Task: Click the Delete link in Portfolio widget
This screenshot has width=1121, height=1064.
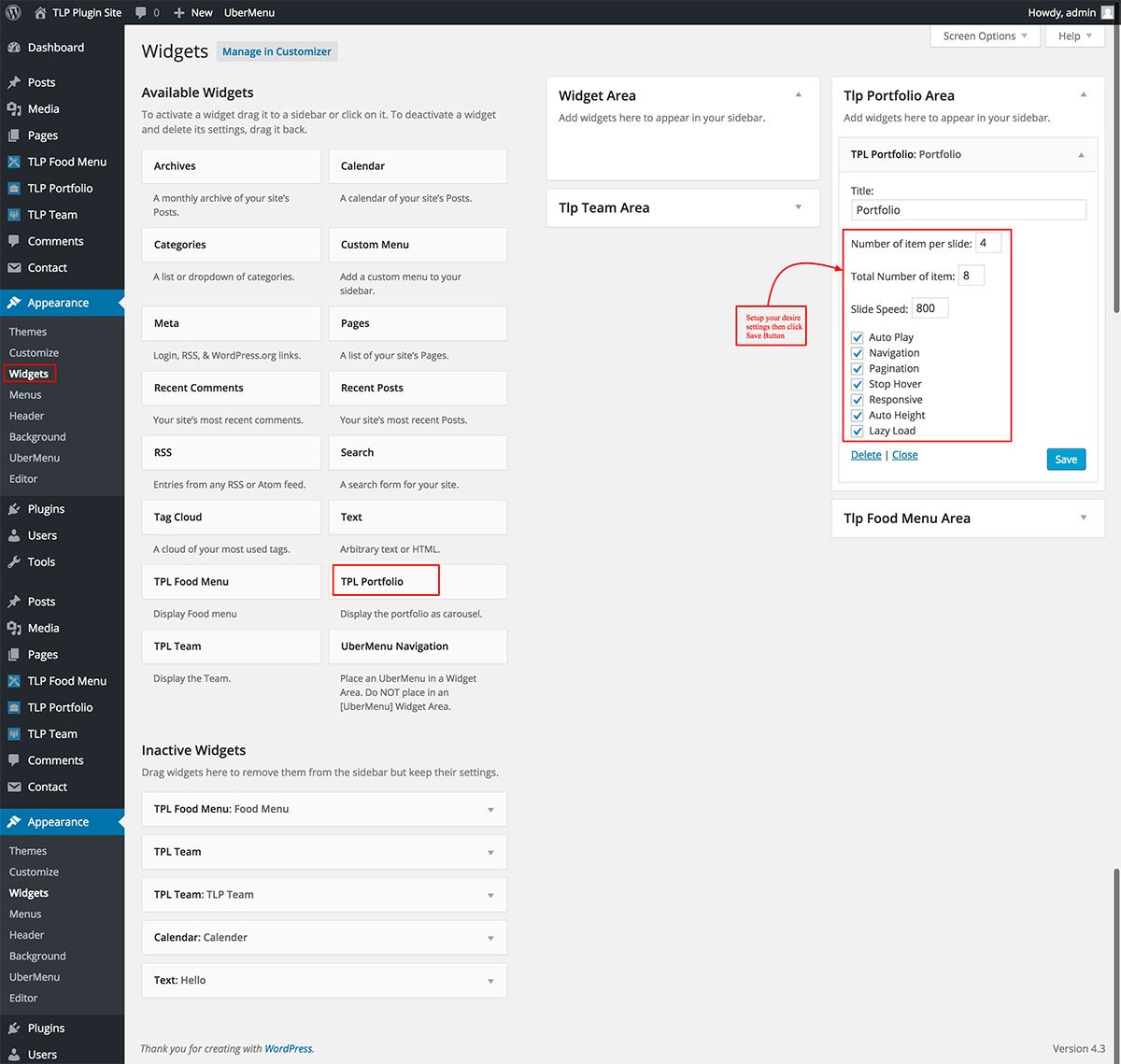Action: (866, 455)
